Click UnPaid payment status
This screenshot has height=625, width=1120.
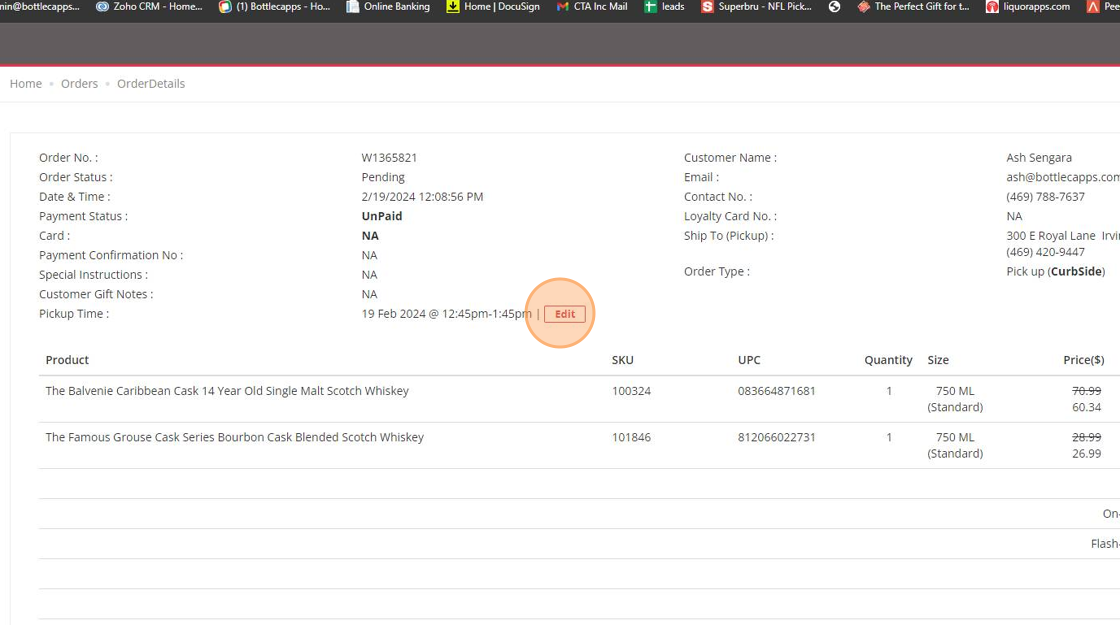coord(381,216)
